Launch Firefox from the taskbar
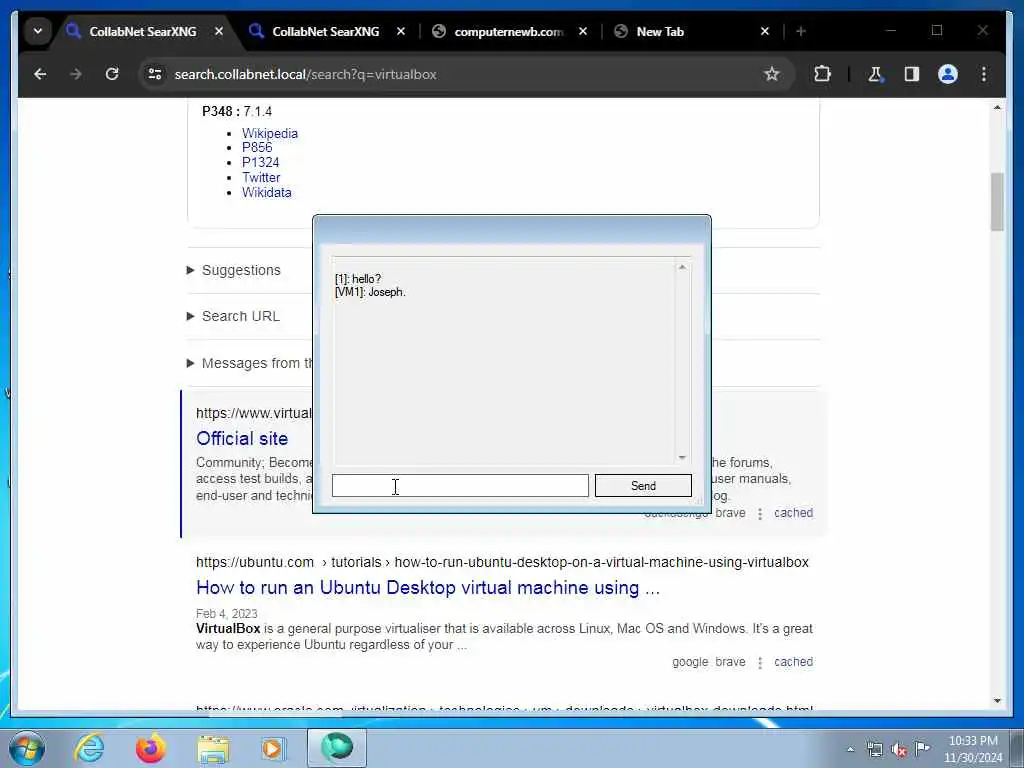Image resolution: width=1024 pixels, height=768 pixels. point(150,748)
